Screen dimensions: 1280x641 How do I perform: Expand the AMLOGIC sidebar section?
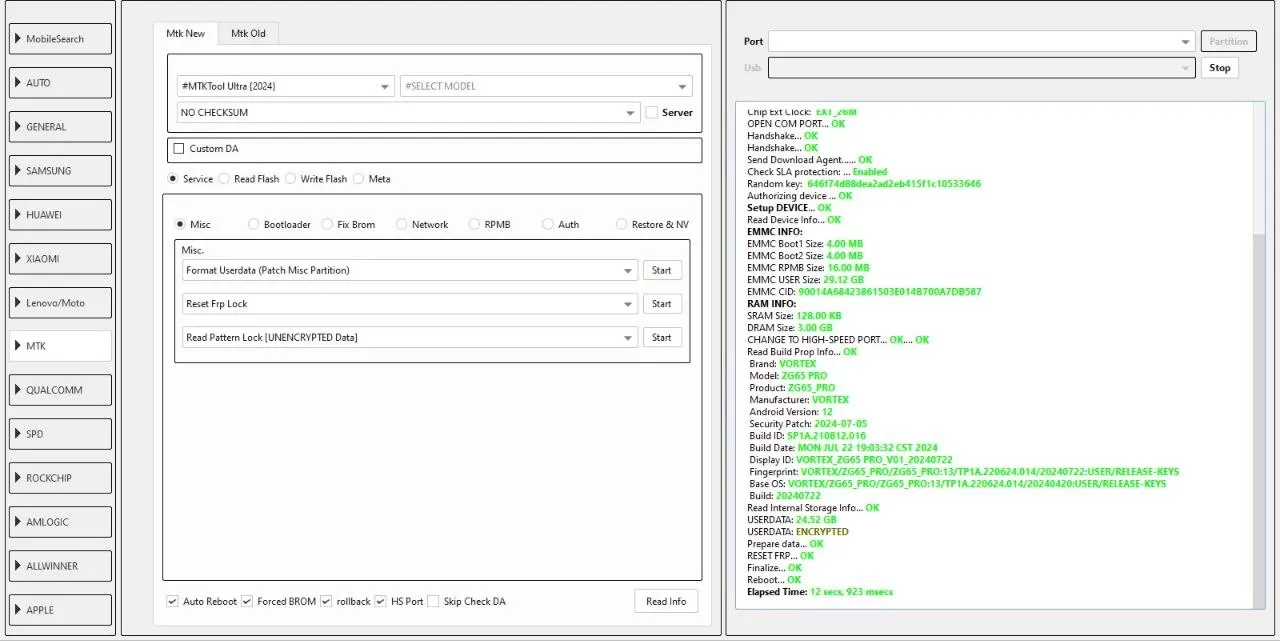(x=60, y=522)
